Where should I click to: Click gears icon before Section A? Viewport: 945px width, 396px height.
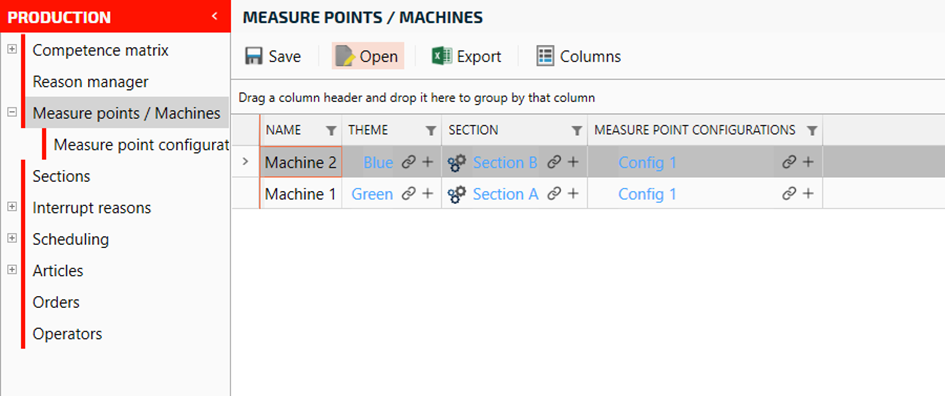tap(457, 193)
